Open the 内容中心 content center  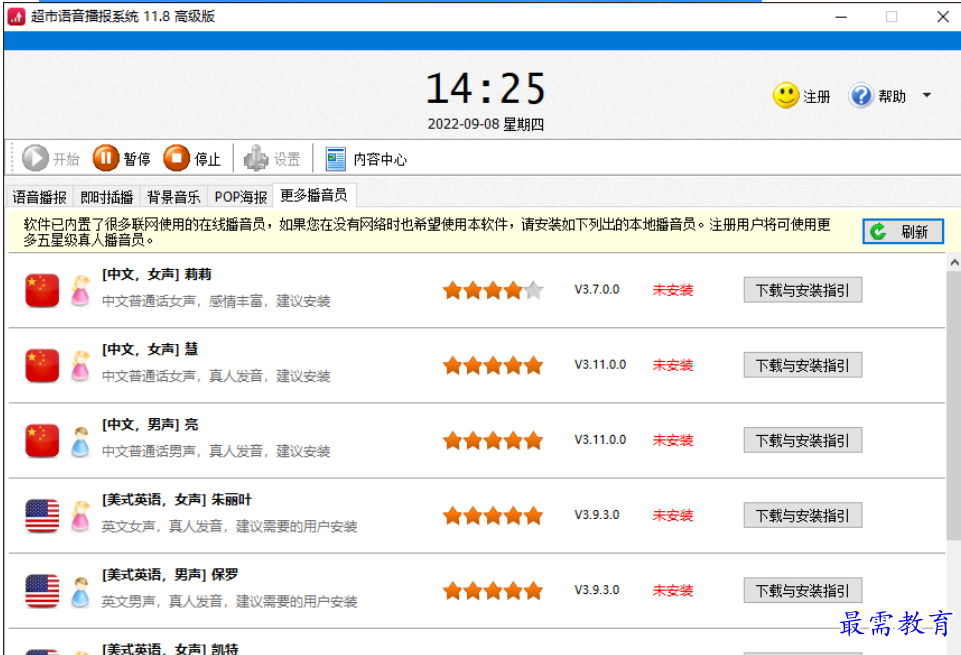(366, 159)
